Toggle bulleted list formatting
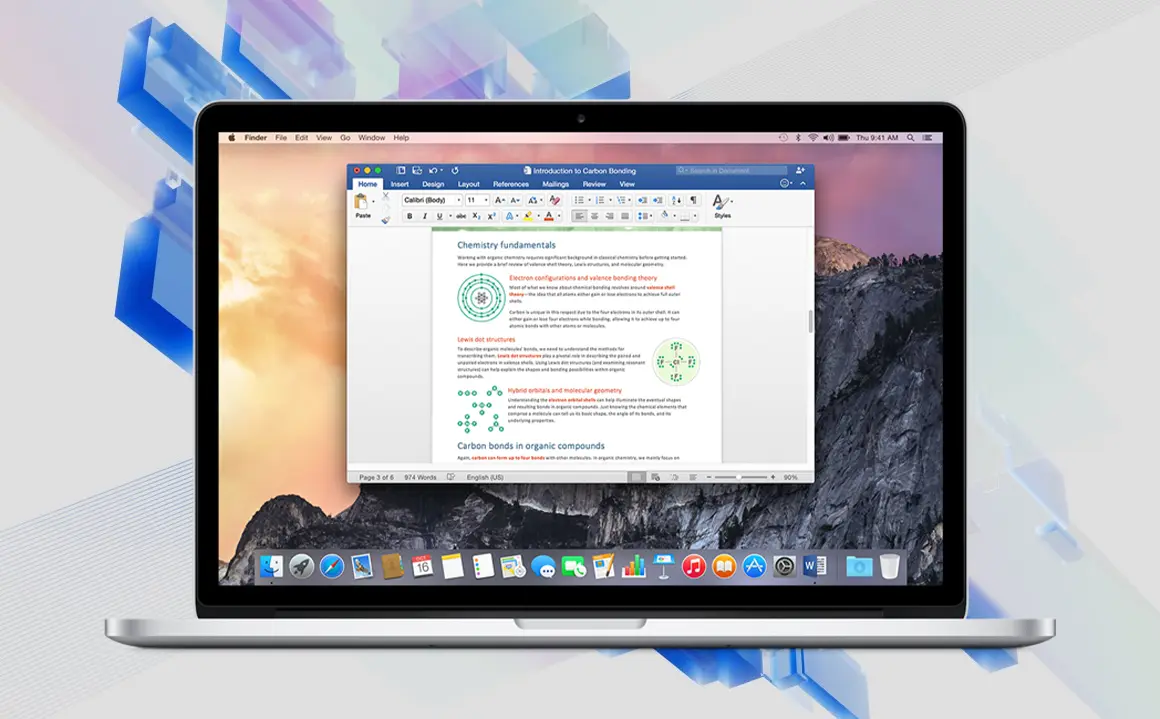This screenshot has width=1160, height=719. pyautogui.click(x=577, y=200)
